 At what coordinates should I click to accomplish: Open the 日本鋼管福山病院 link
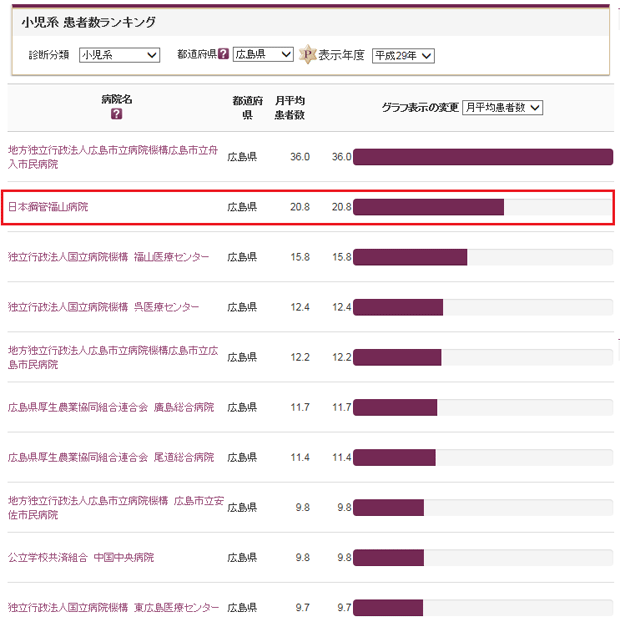click(55, 207)
